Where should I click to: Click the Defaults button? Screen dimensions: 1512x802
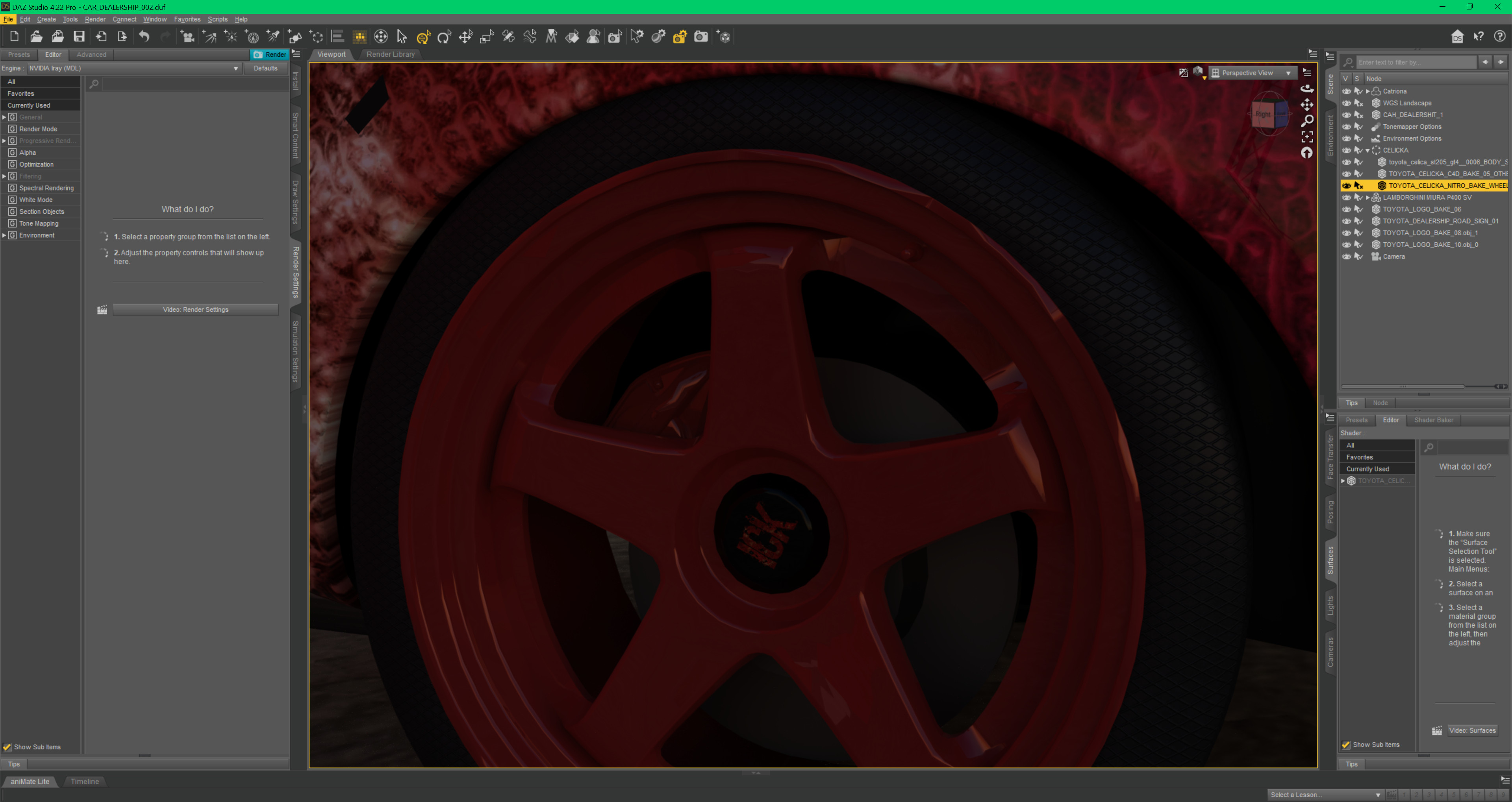[265, 68]
